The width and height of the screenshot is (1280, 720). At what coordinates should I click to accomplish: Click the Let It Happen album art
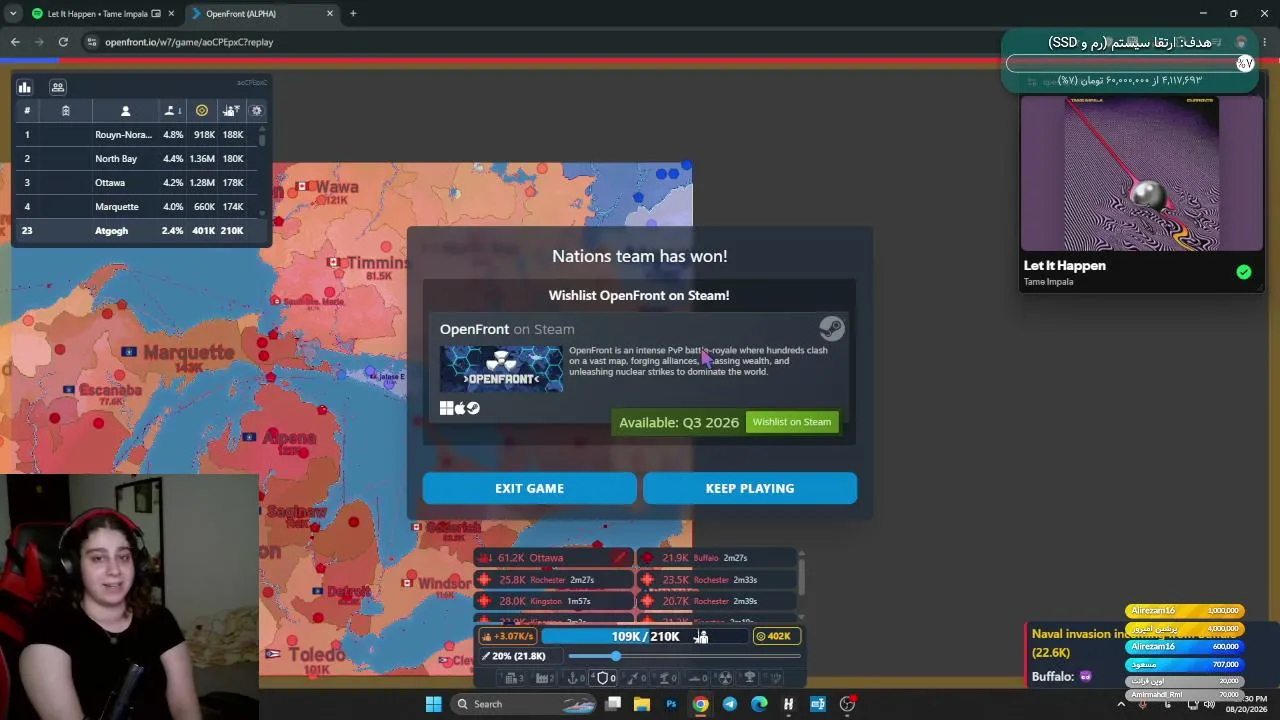pos(1141,173)
